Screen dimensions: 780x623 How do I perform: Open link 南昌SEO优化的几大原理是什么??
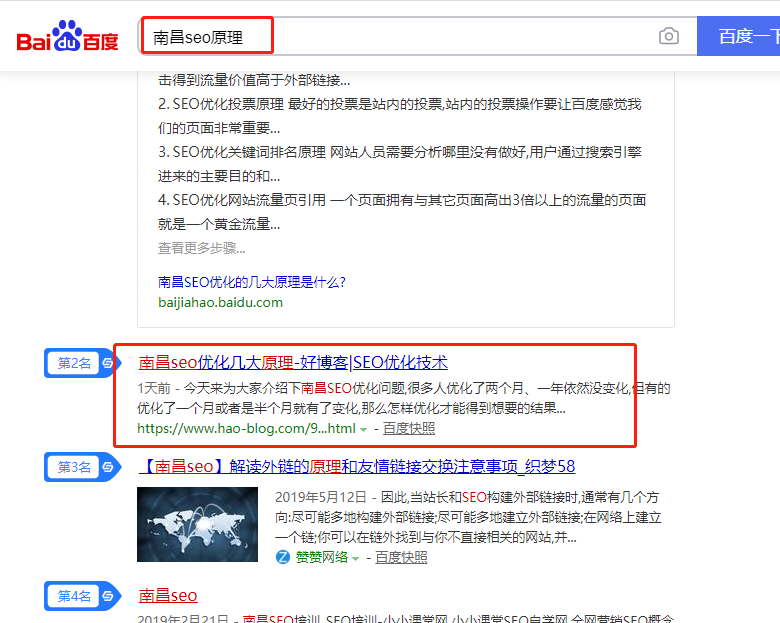[x=252, y=282]
